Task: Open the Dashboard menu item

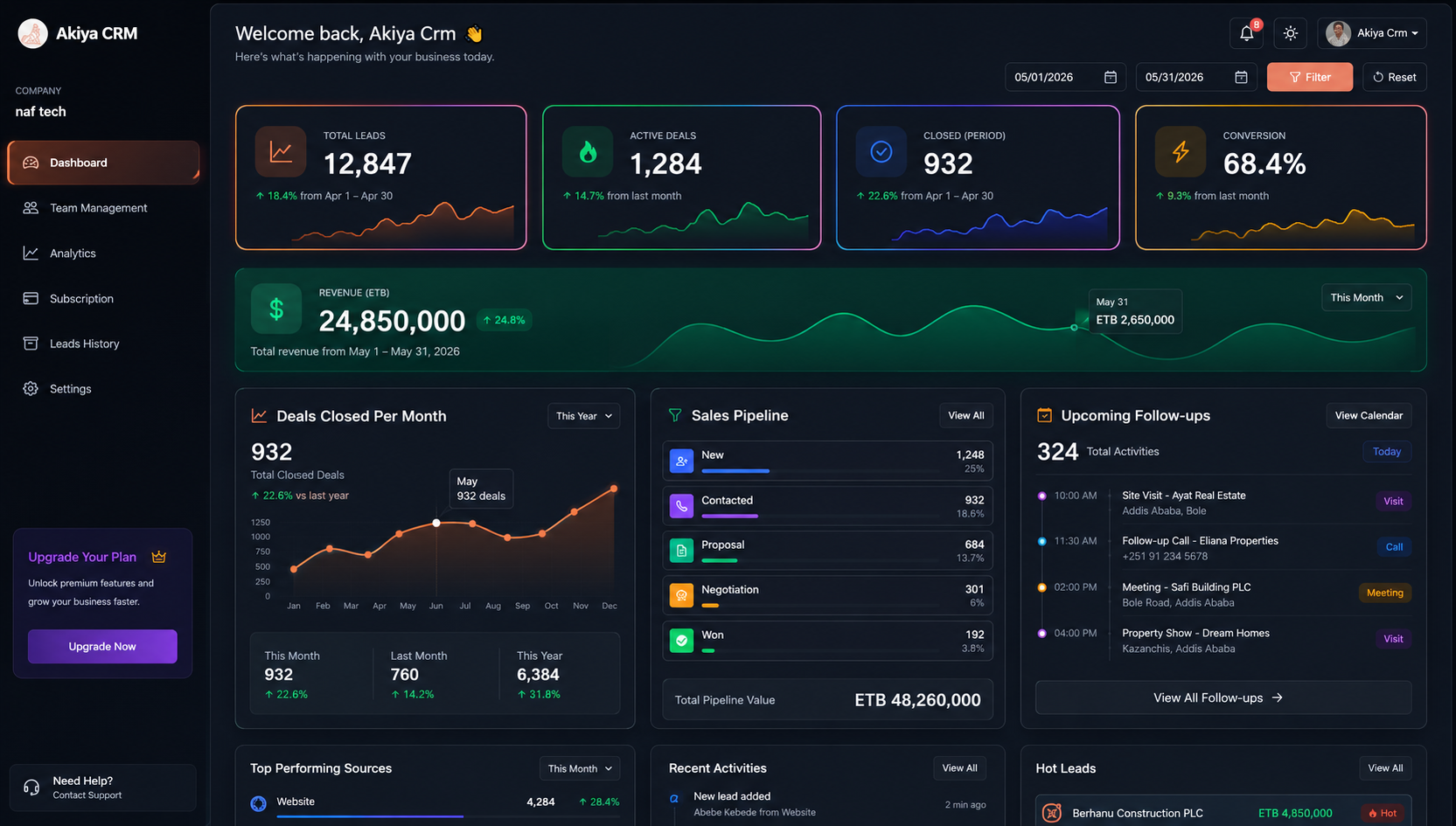Action: pos(103,163)
